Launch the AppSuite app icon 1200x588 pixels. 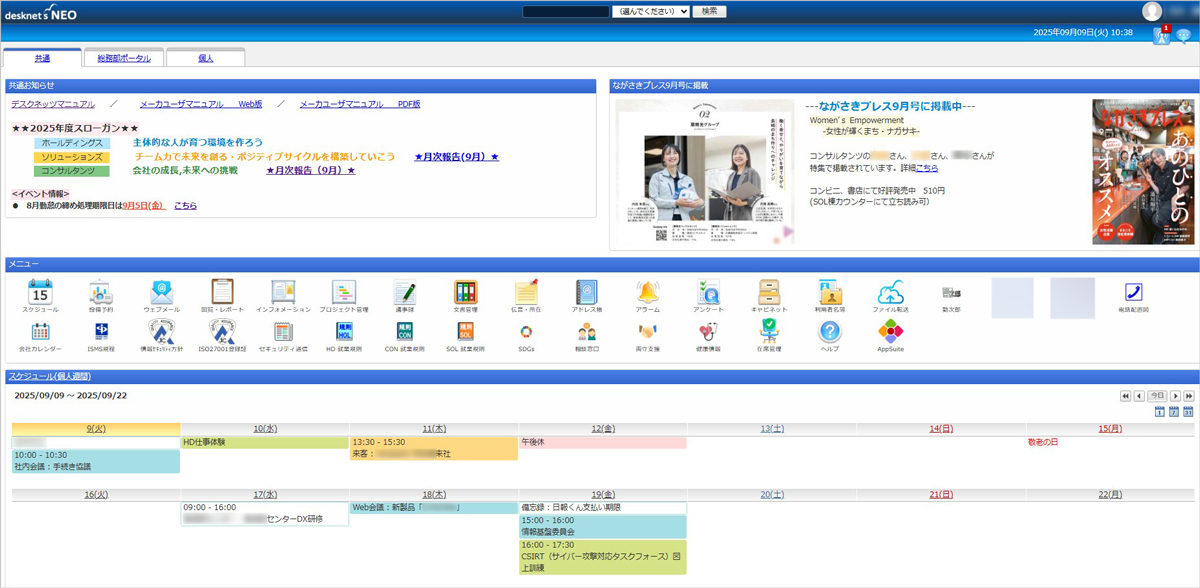pos(890,332)
